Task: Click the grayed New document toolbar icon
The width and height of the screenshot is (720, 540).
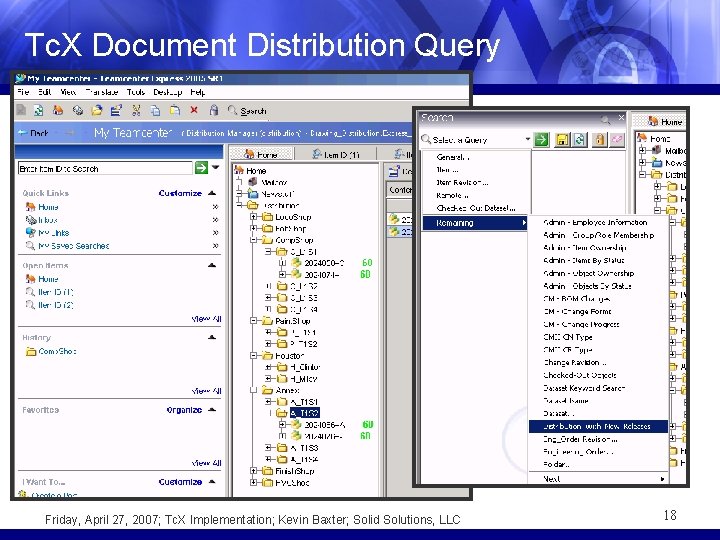Action: click(21, 110)
